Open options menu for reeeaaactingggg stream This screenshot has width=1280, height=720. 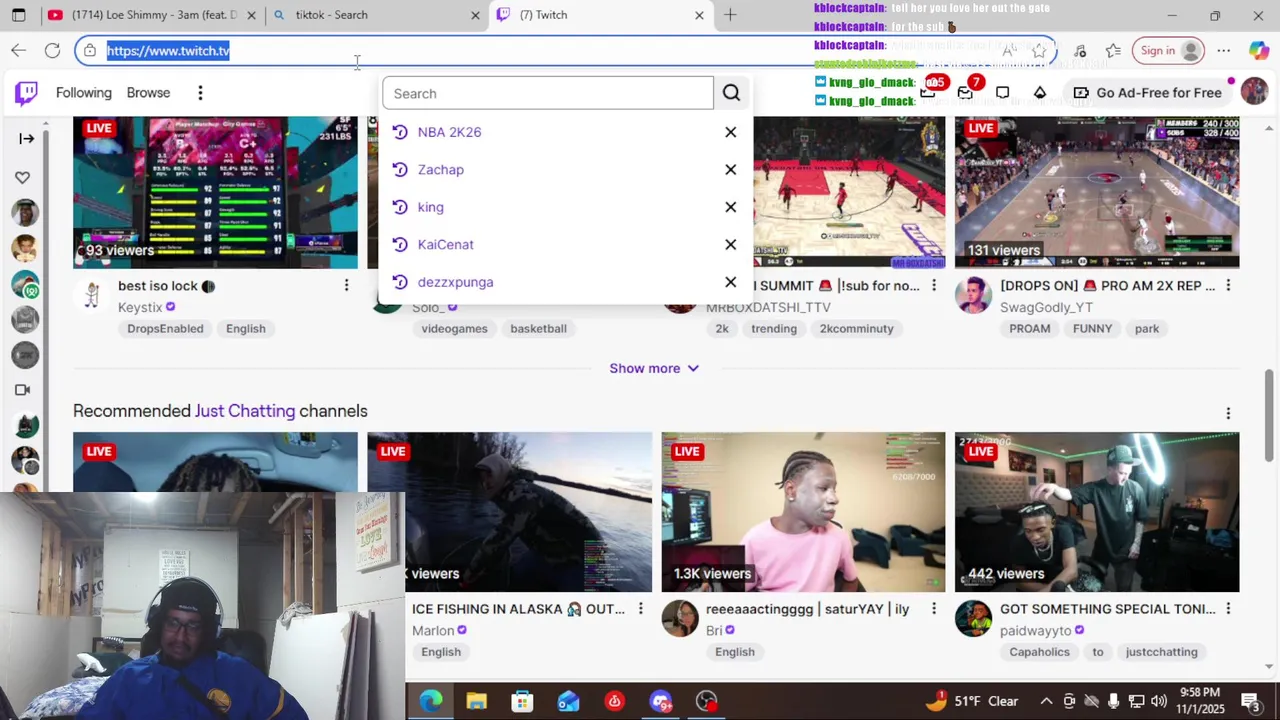pos(934,609)
